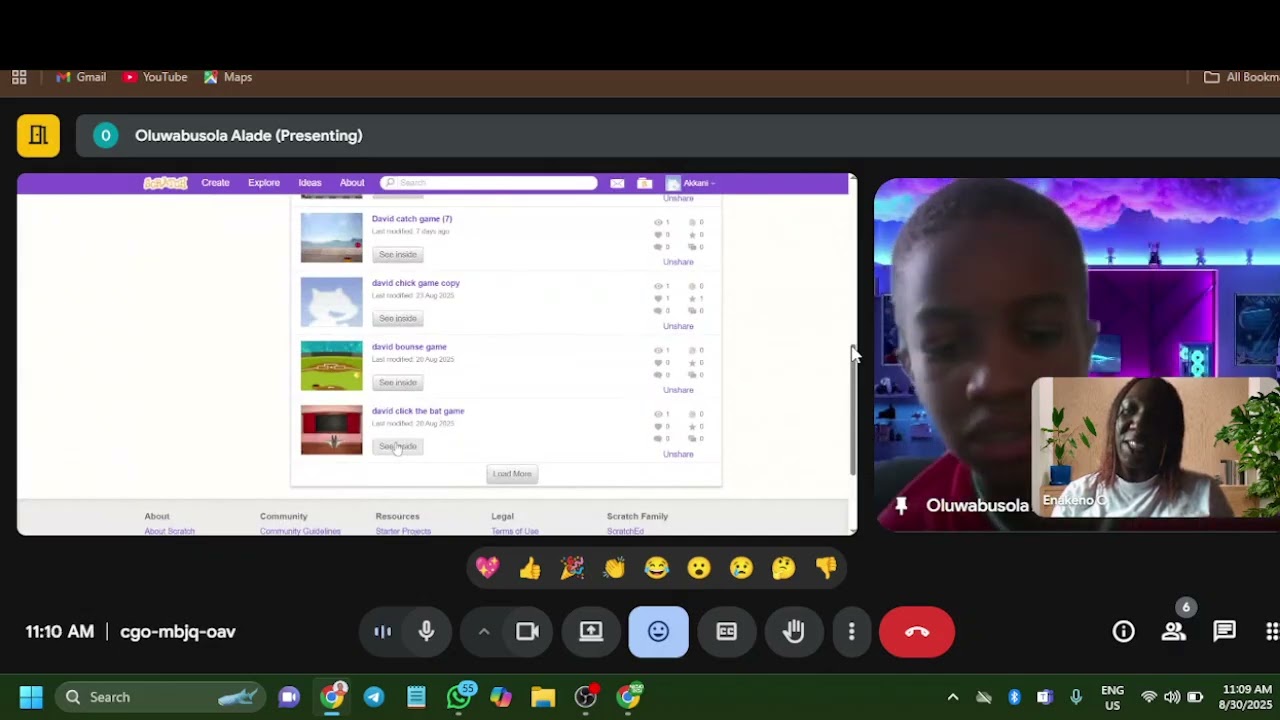1280x720 pixels.
Task: Open the Scratch messages envelope icon
Action: tap(617, 183)
